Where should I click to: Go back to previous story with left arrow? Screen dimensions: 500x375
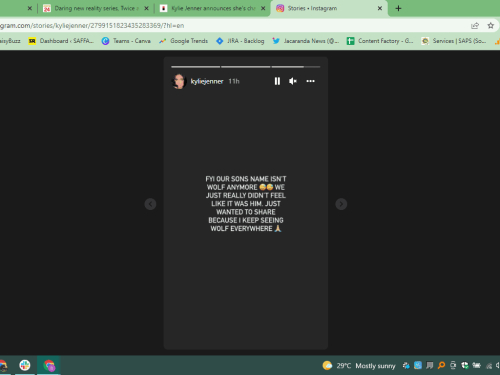pyautogui.click(x=150, y=204)
